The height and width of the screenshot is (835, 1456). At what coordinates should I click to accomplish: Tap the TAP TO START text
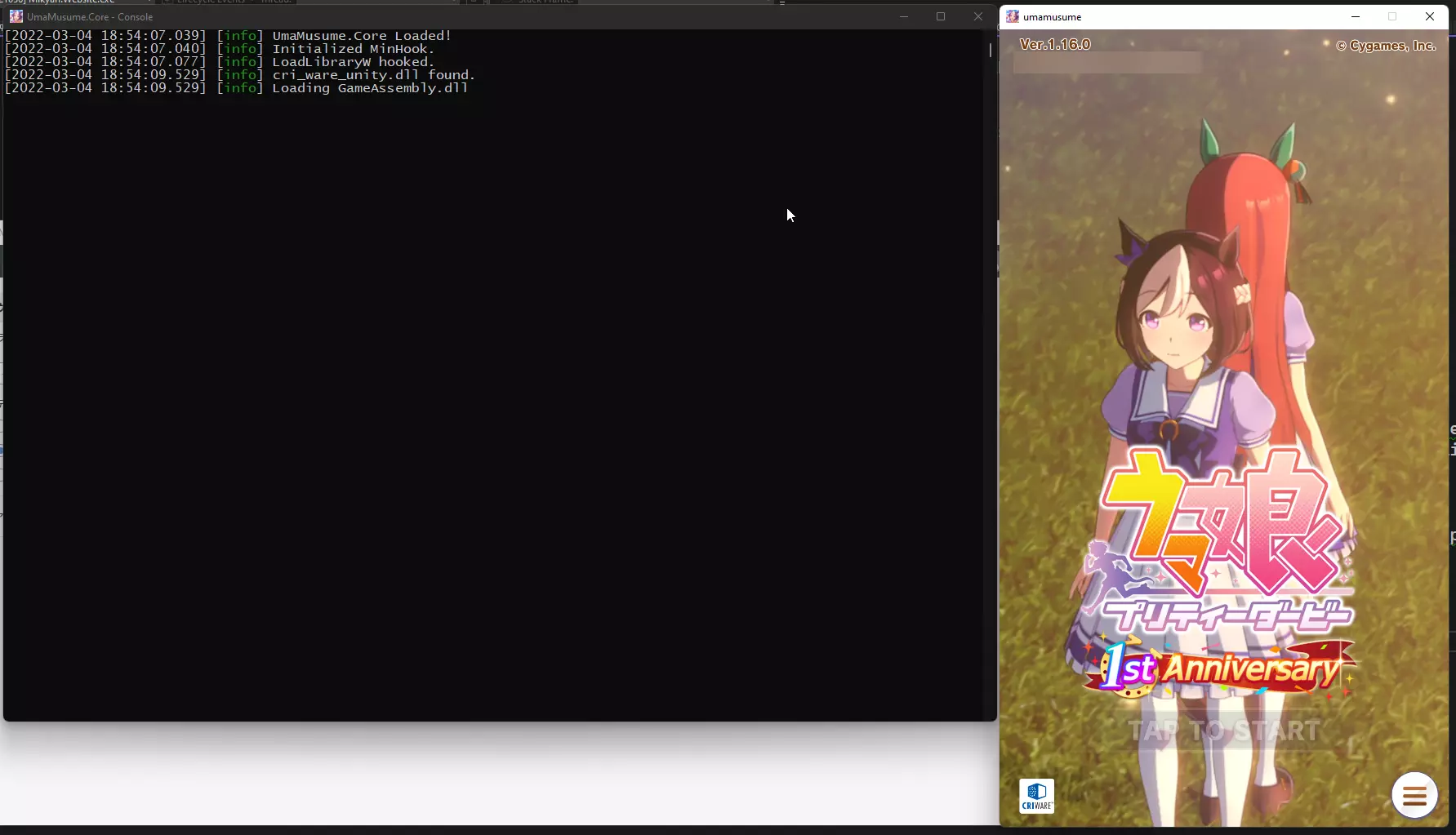click(1224, 731)
